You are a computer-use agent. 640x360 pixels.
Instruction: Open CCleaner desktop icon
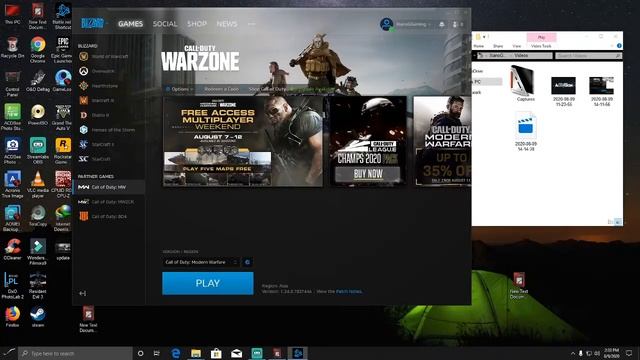coord(13,249)
